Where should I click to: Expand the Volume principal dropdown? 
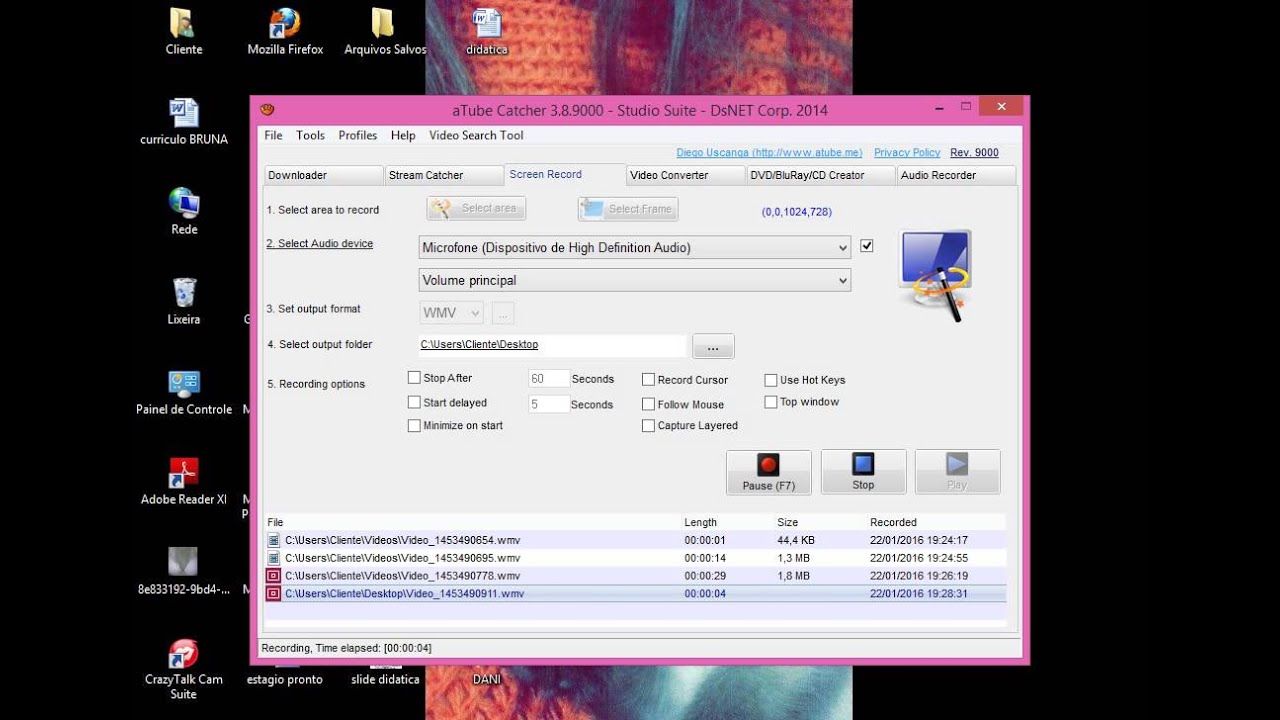635,281
